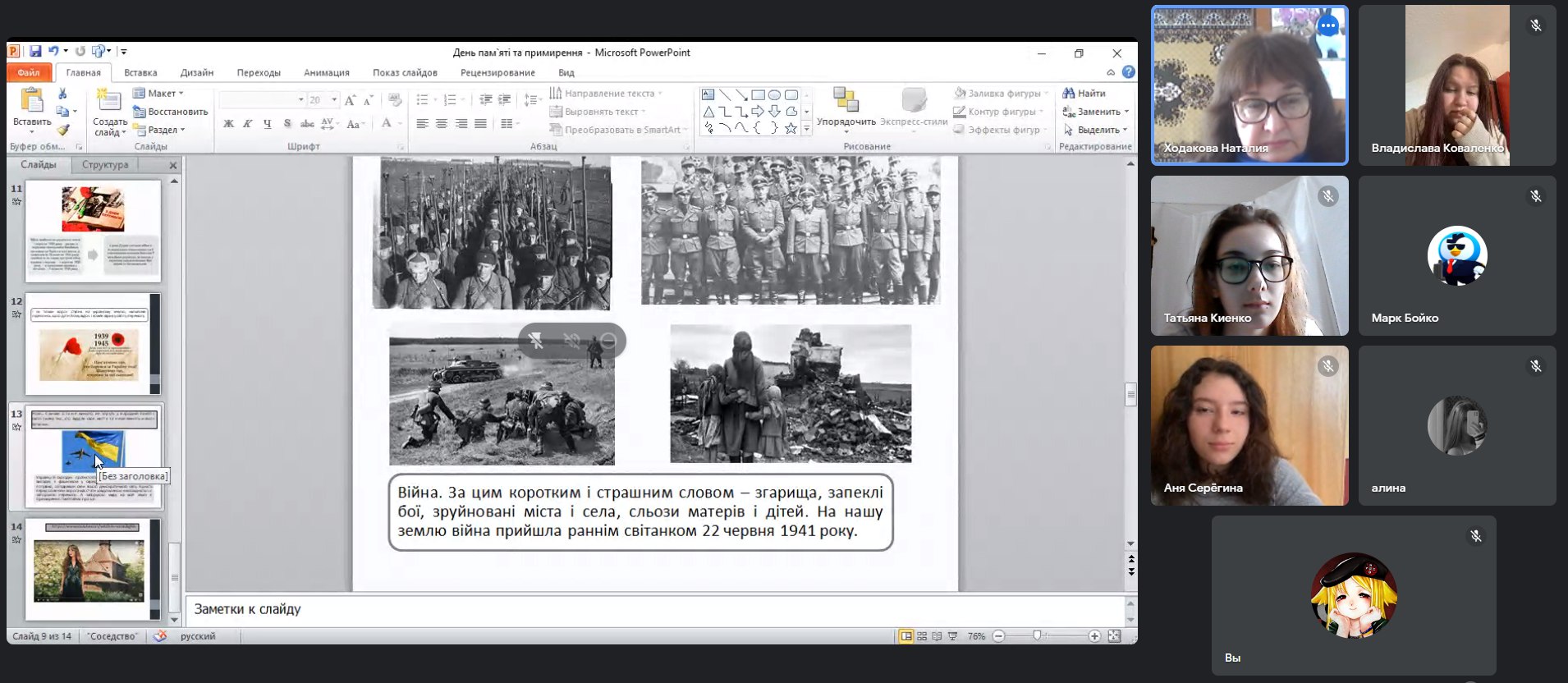Screen dimensions: 1568x683
Task: Click the Save icon in quick access toolbar
Action: click(x=35, y=52)
